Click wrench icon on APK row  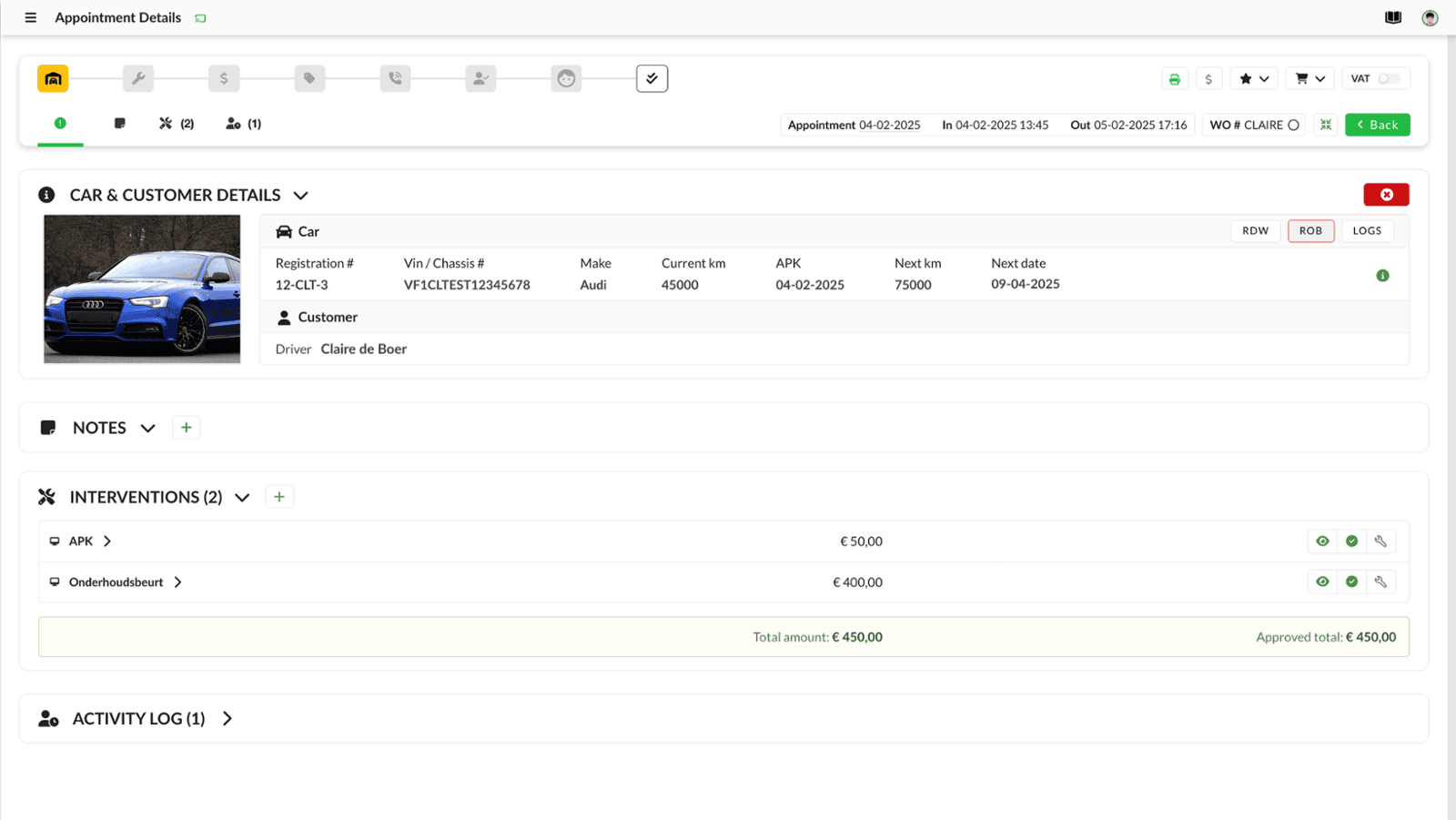point(1380,542)
